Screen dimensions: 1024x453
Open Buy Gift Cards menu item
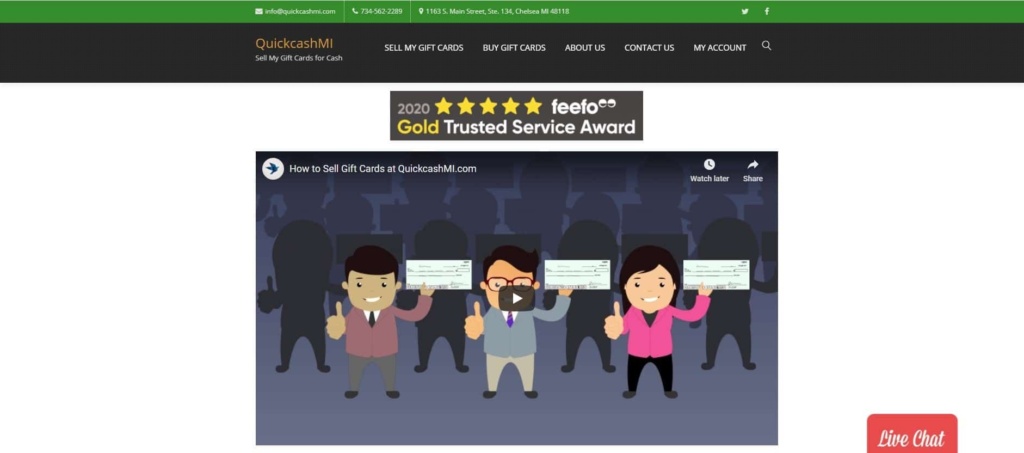[514, 48]
